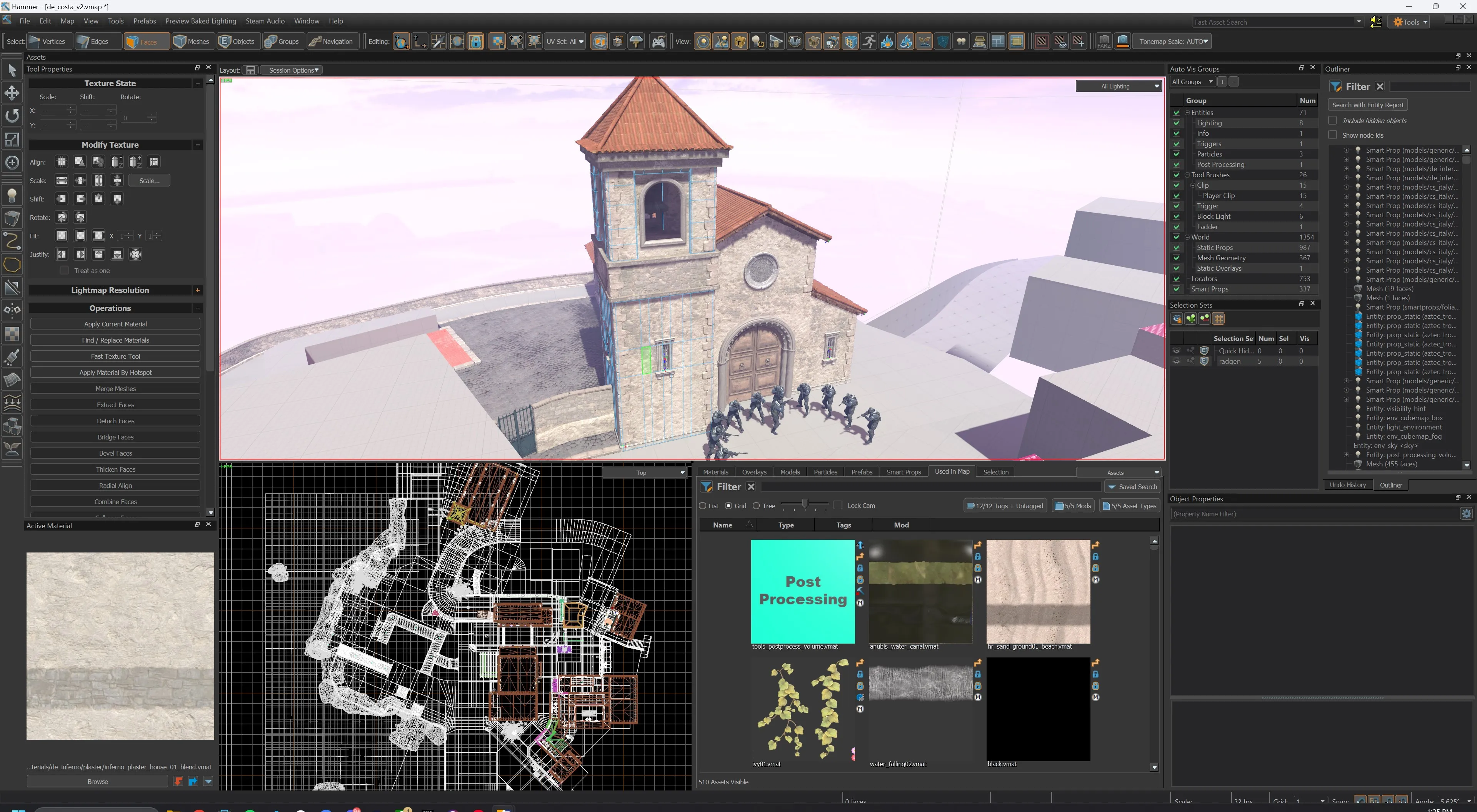1477x812 pixels.
Task: Click the Layout viewport arrangement icon
Action: (x=250, y=70)
